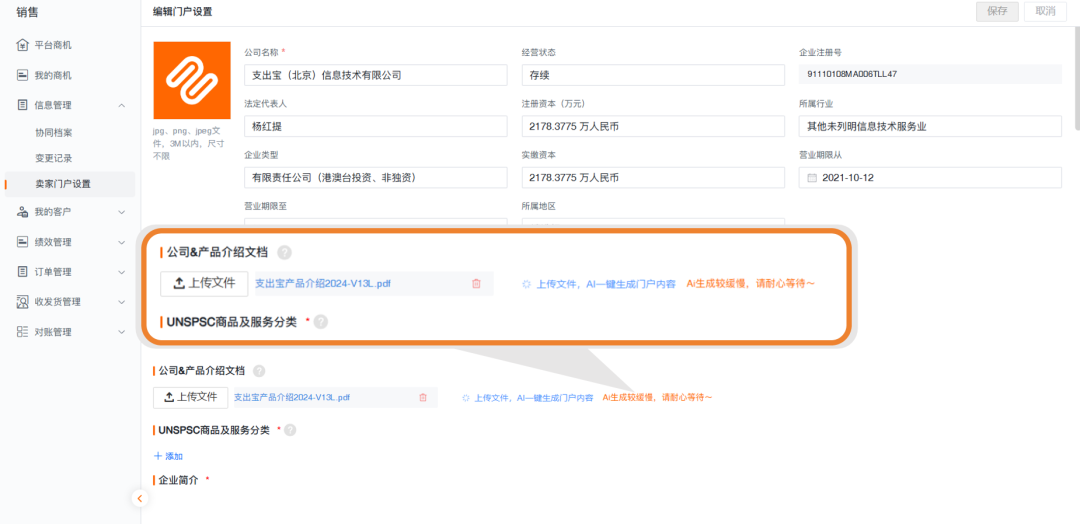Select the 订单管理 sidebar icon
The image size is (1080, 524).
pos(22,272)
